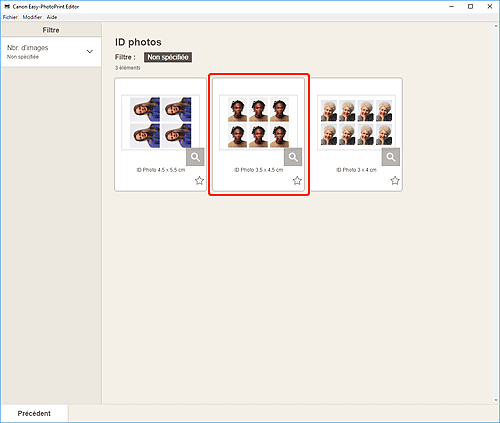The image size is (500, 423).
Task: Open the Modifier menu
Action: [x=32, y=17]
